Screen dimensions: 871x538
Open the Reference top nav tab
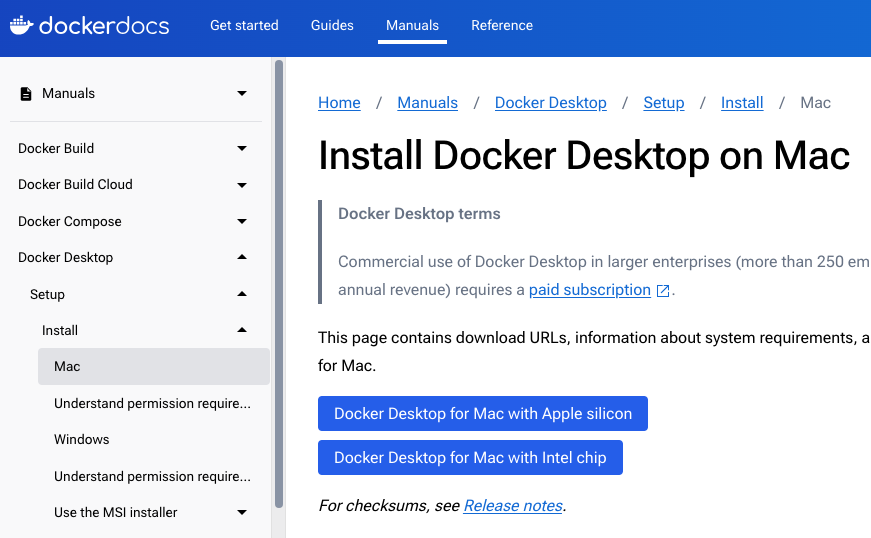[x=502, y=26]
